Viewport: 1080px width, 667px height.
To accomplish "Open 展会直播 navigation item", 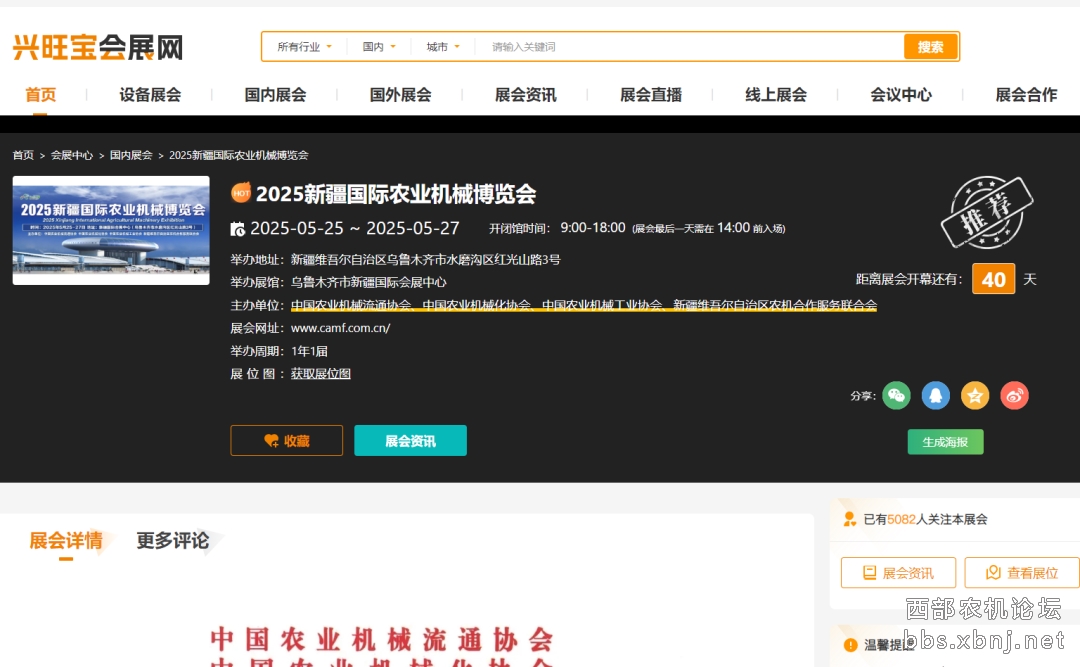I will coord(651,95).
